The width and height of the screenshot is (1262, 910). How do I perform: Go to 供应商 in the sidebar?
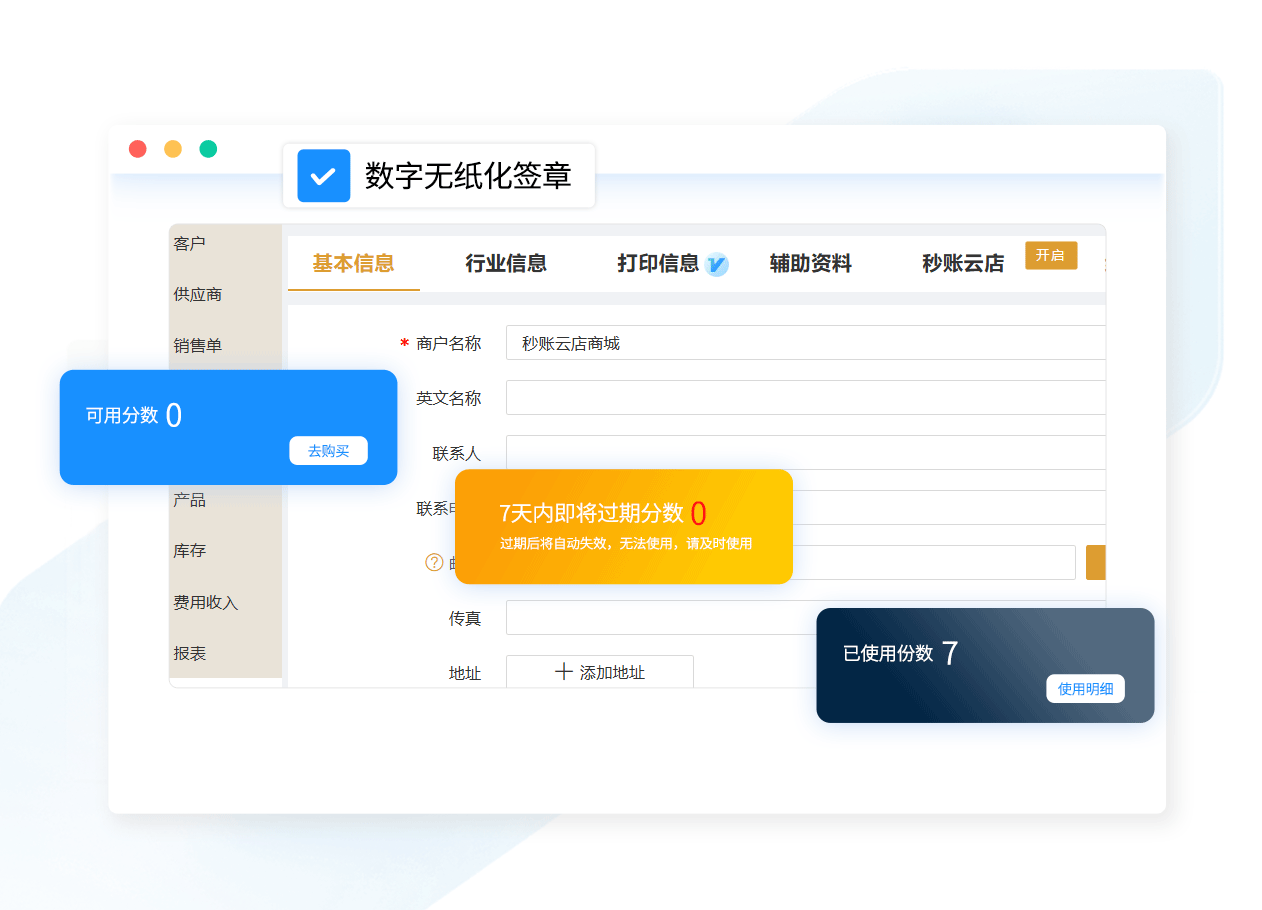[197, 295]
